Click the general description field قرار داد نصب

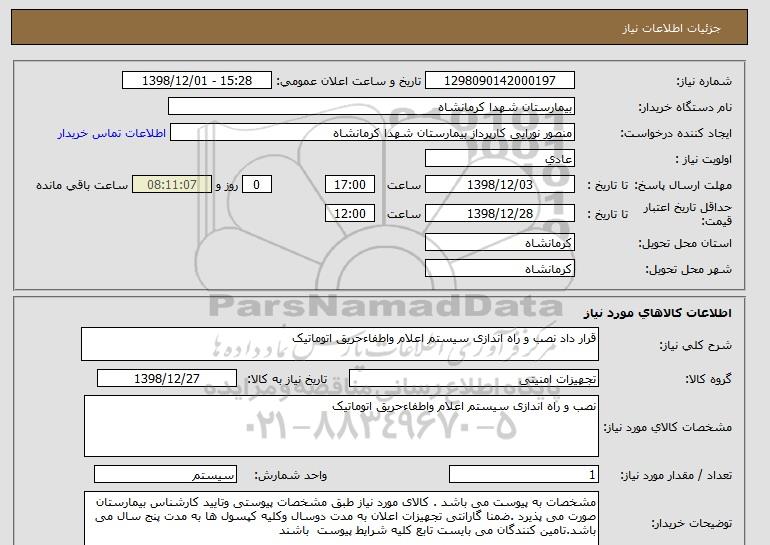[340, 344]
